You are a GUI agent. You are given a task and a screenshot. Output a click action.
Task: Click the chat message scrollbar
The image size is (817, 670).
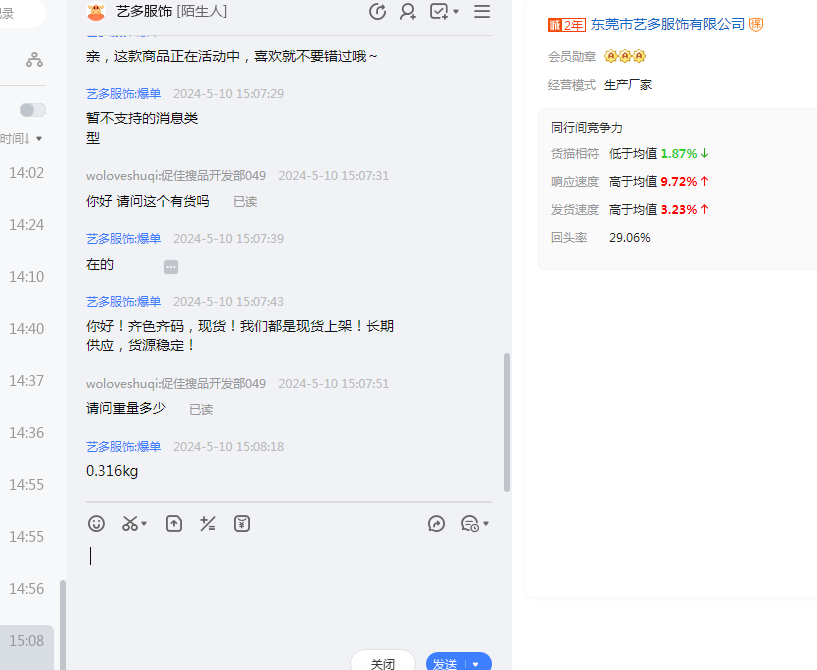click(507, 420)
